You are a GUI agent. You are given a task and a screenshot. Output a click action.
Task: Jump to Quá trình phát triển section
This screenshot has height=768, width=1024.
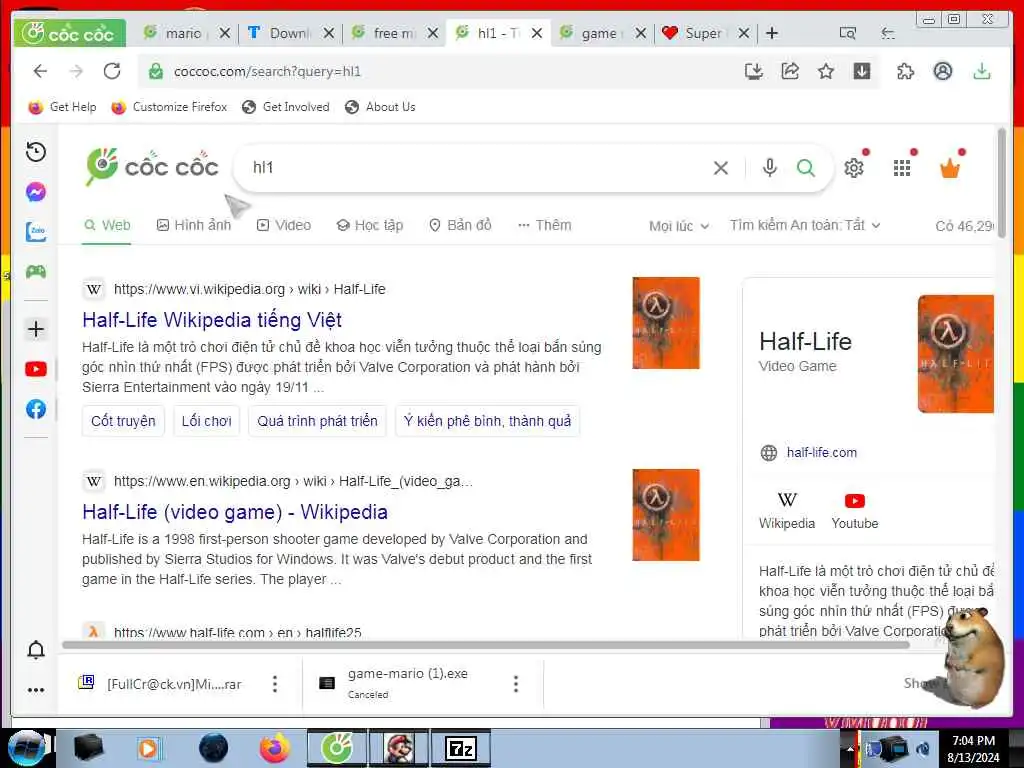(x=317, y=421)
